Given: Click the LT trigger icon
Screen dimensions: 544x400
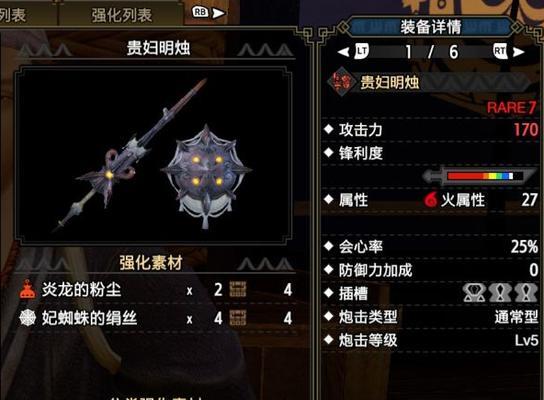Looking at the screenshot, I should pos(362,52).
